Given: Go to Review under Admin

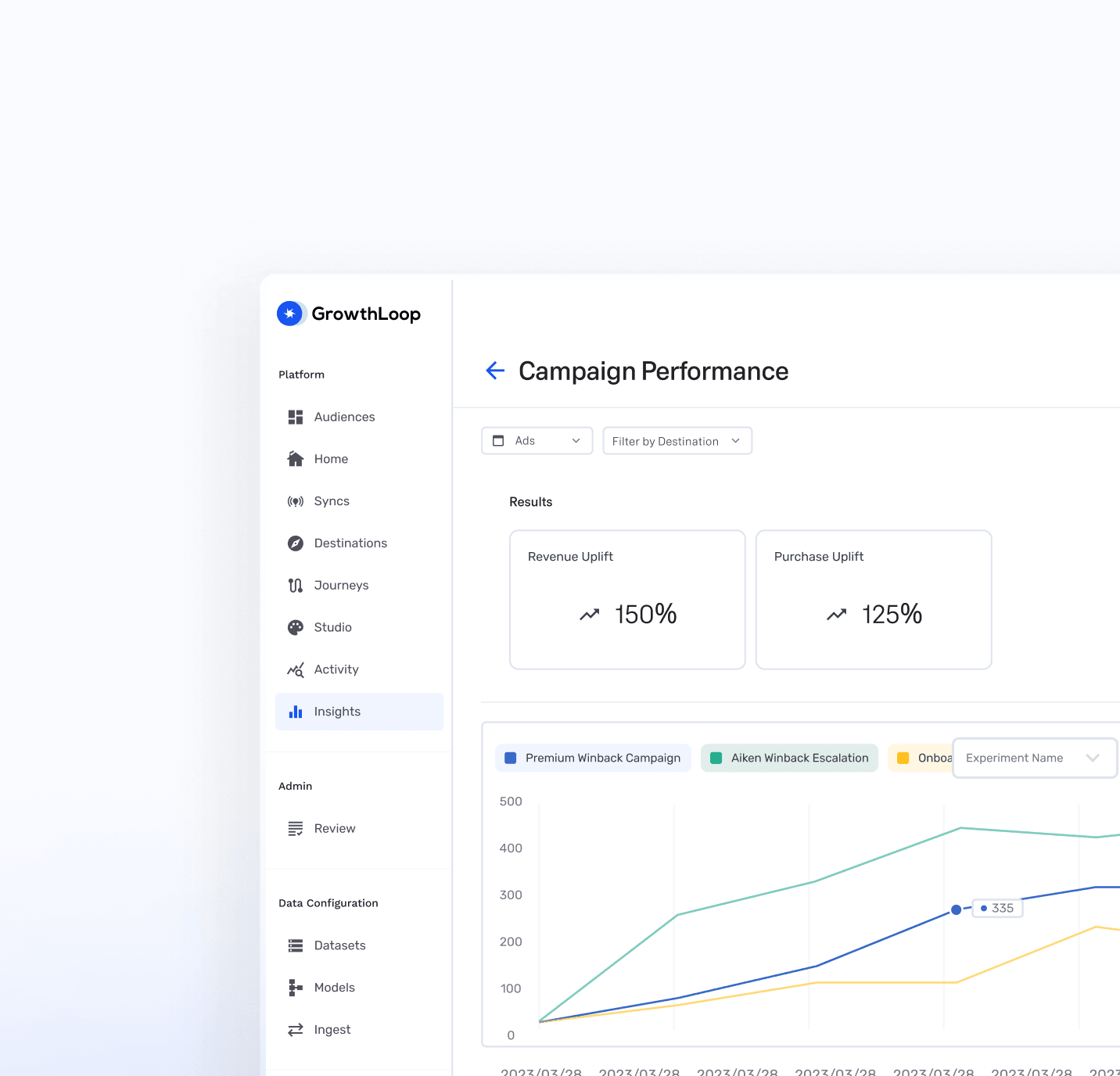Looking at the screenshot, I should coord(334,829).
